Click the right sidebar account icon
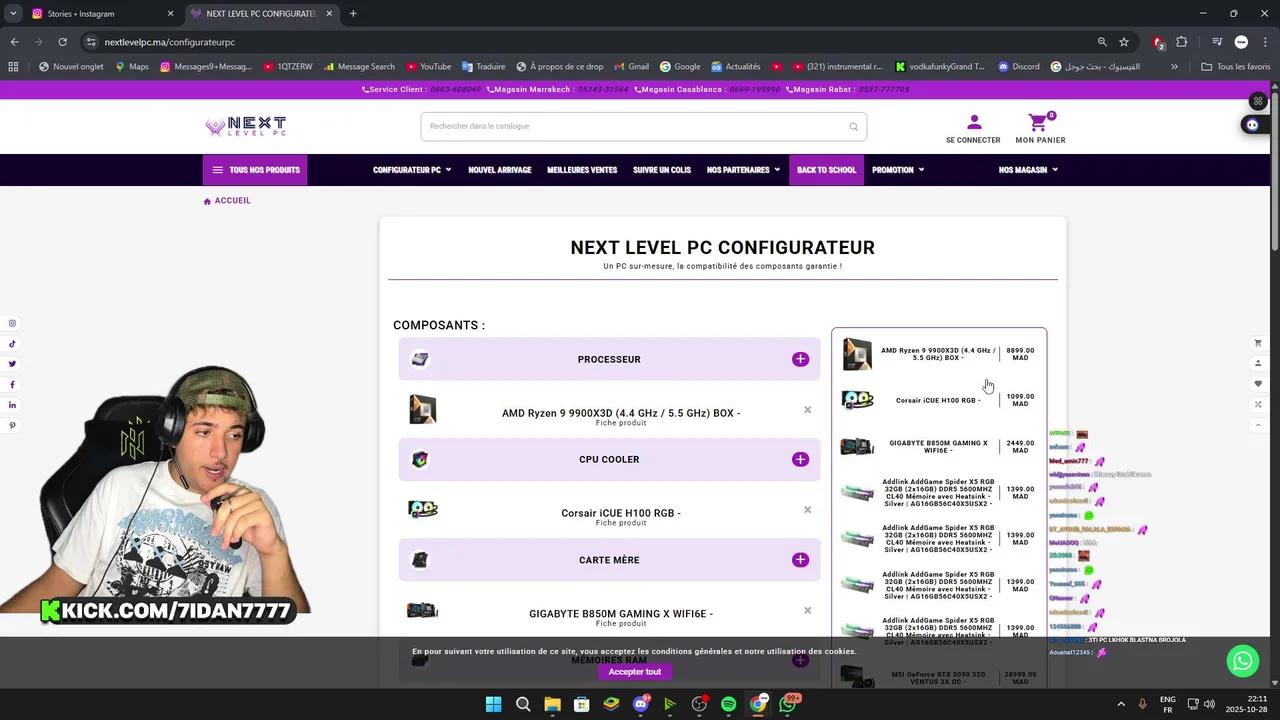This screenshot has width=1280, height=720. [x=1258, y=363]
